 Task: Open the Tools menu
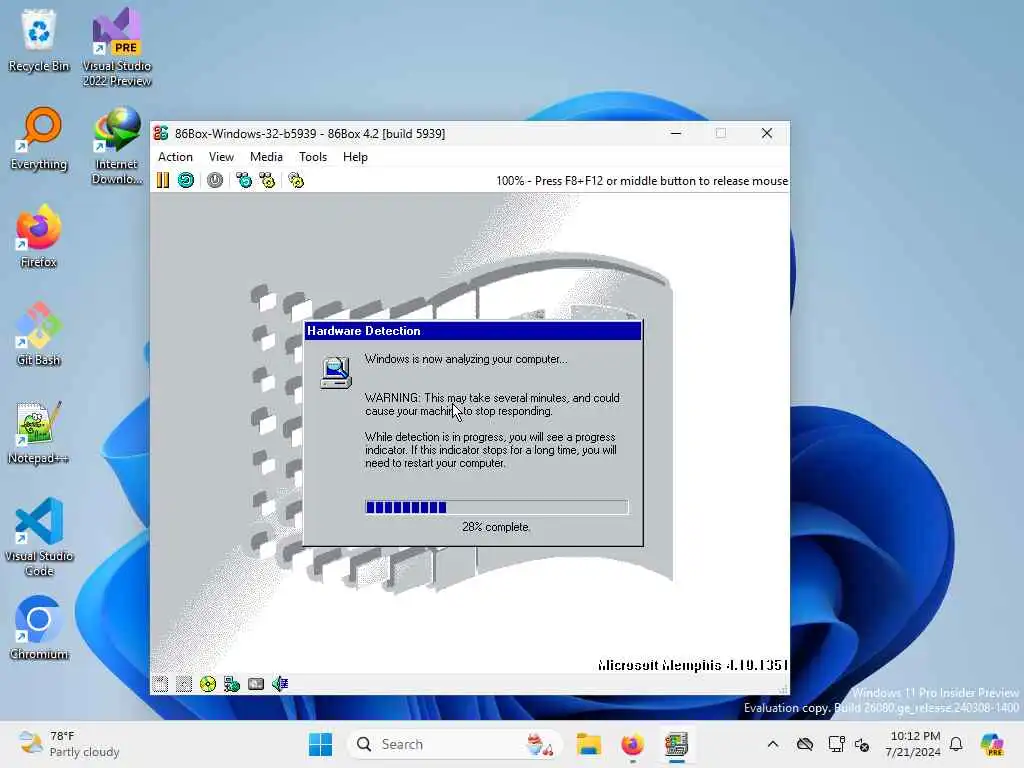click(x=313, y=157)
